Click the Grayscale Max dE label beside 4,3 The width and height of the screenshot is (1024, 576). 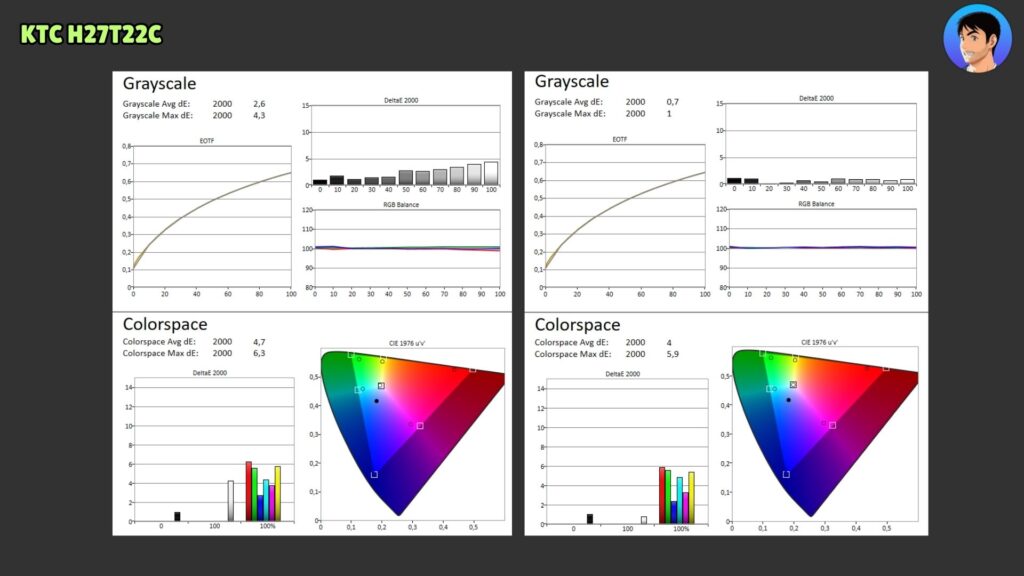pos(157,116)
